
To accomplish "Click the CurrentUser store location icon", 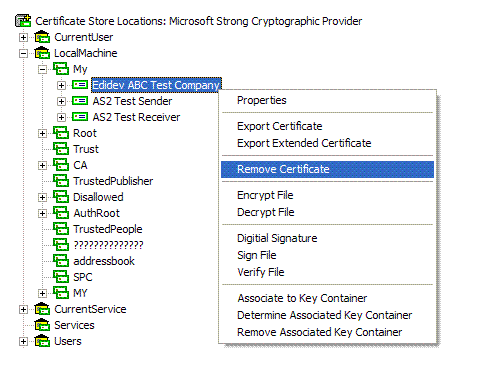I will (42, 37).
